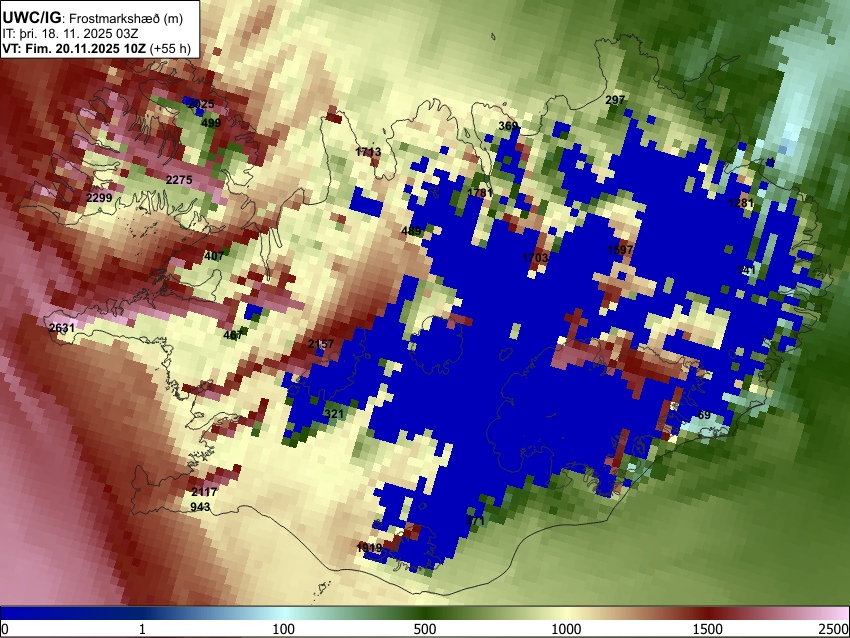The height and width of the screenshot is (638, 850).
Task: Click the dark green mid color scale
Action: [x=425, y=613]
